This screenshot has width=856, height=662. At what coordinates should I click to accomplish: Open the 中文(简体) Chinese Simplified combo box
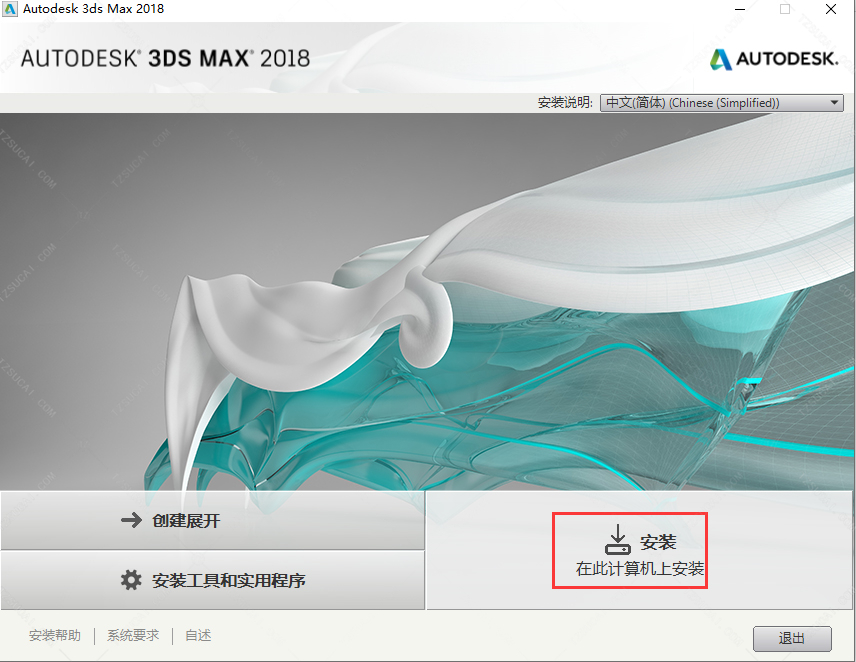coord(722,103)
